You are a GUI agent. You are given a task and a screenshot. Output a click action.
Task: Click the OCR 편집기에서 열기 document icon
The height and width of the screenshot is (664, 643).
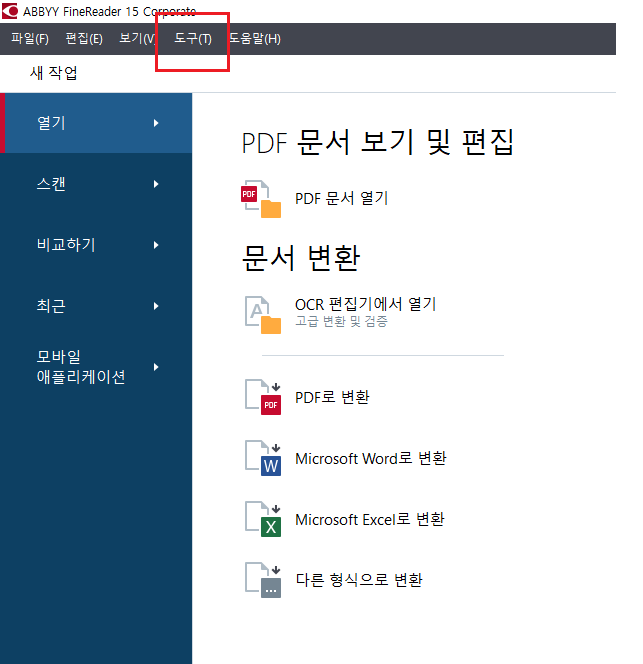[263, 315]
